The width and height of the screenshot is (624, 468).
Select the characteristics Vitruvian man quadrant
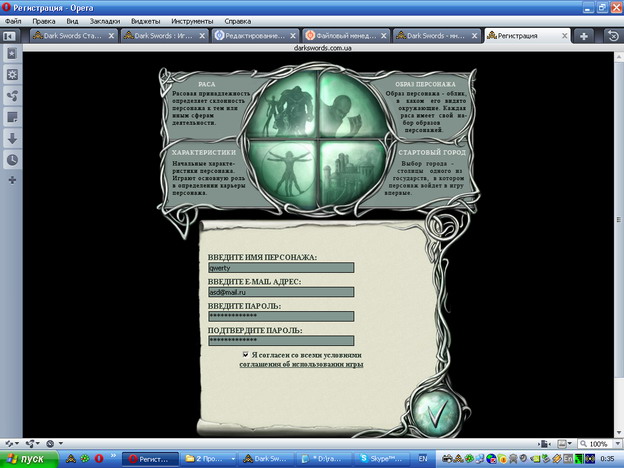tap(283, 172)
